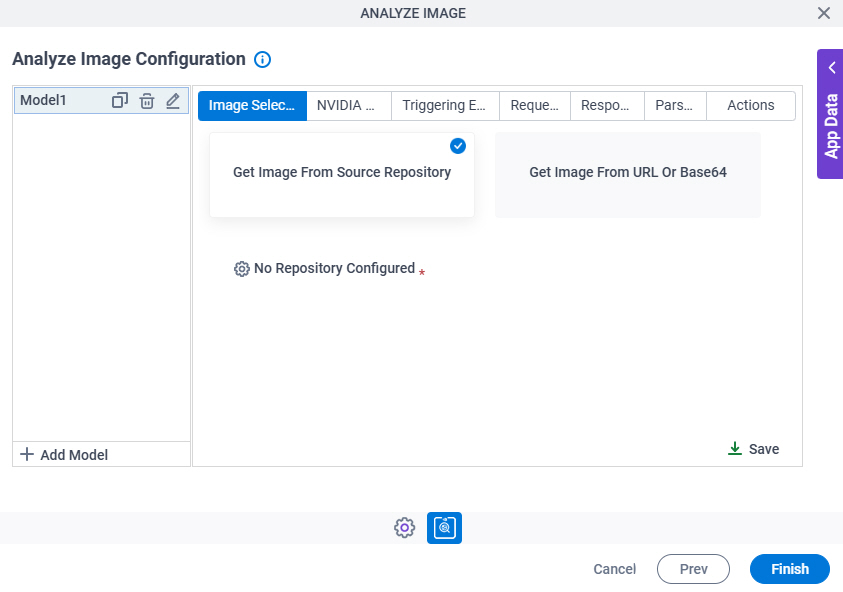Select the analyze image step icon
This screenshot has height=592, width=843.
coord(444,528)
